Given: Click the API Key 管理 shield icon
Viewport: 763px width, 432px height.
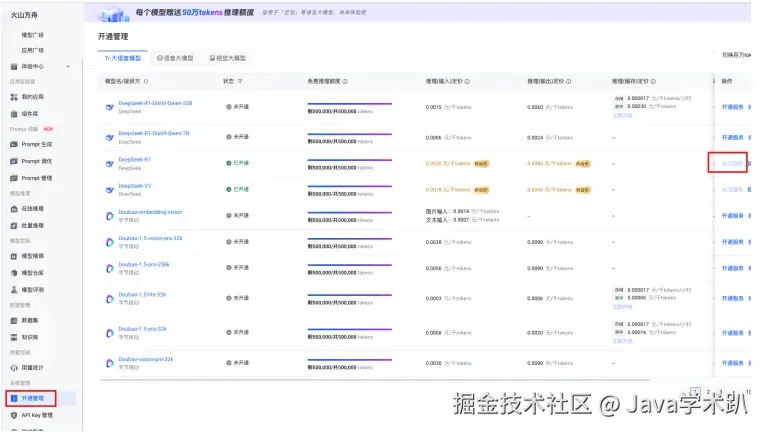Looking at the screenshot, I should 14,415.
